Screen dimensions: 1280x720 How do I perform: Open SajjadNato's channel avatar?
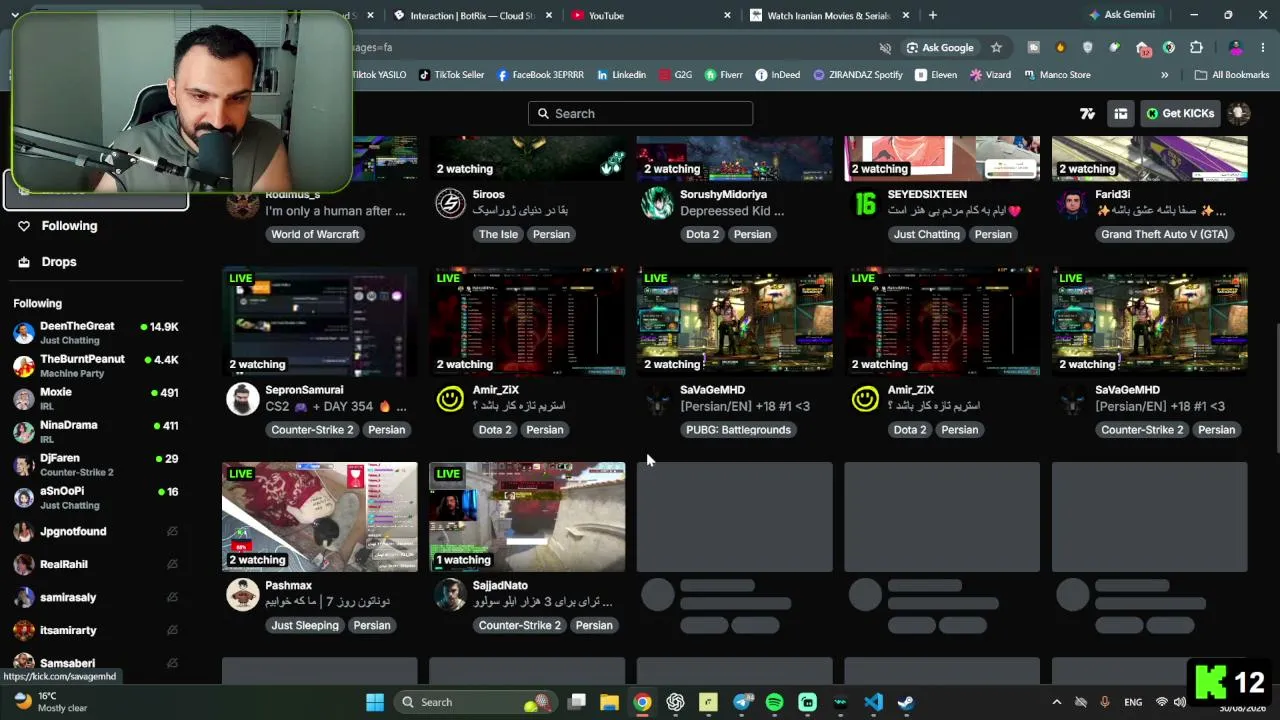point(450,595)
